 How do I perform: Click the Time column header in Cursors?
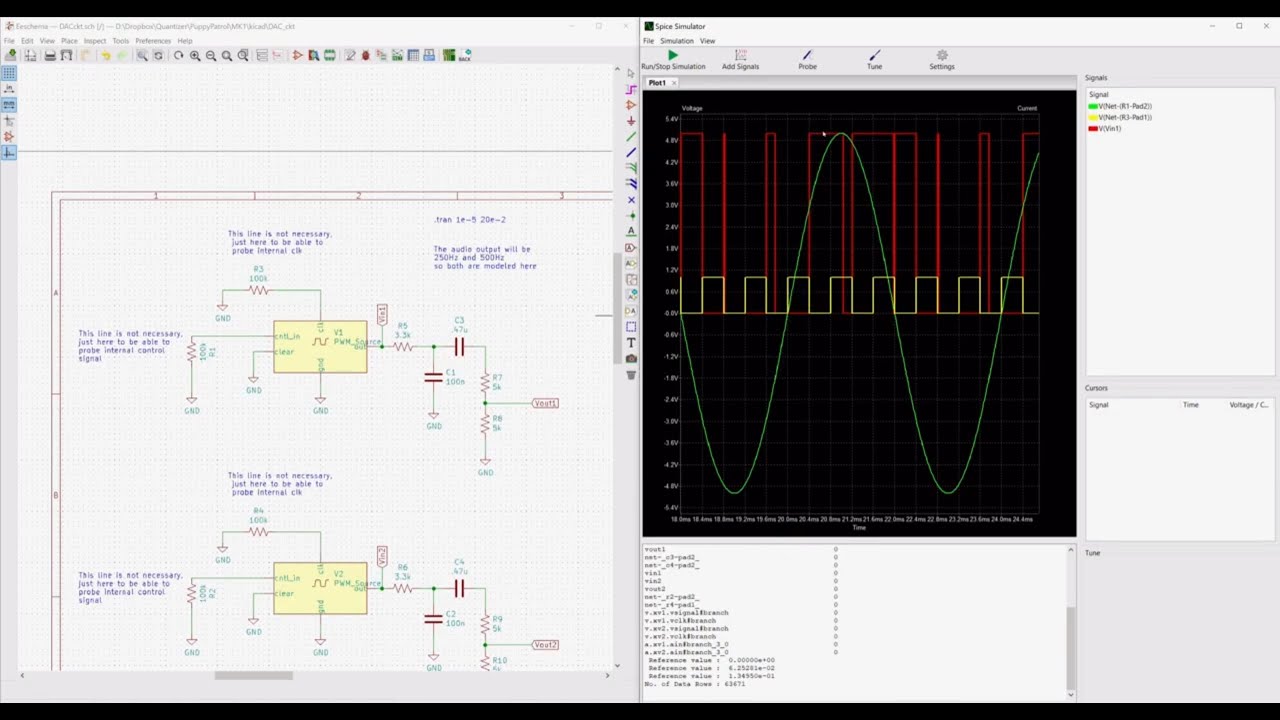click(1190, 405)
